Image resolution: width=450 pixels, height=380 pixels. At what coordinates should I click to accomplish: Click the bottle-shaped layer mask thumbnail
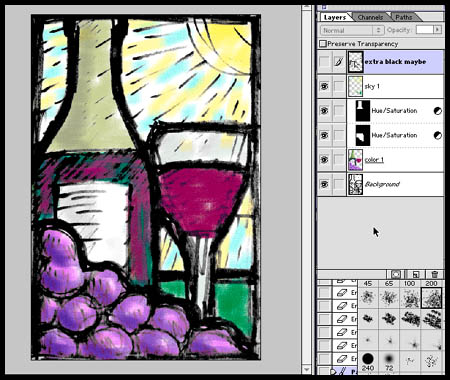click(x=363, y=111)
